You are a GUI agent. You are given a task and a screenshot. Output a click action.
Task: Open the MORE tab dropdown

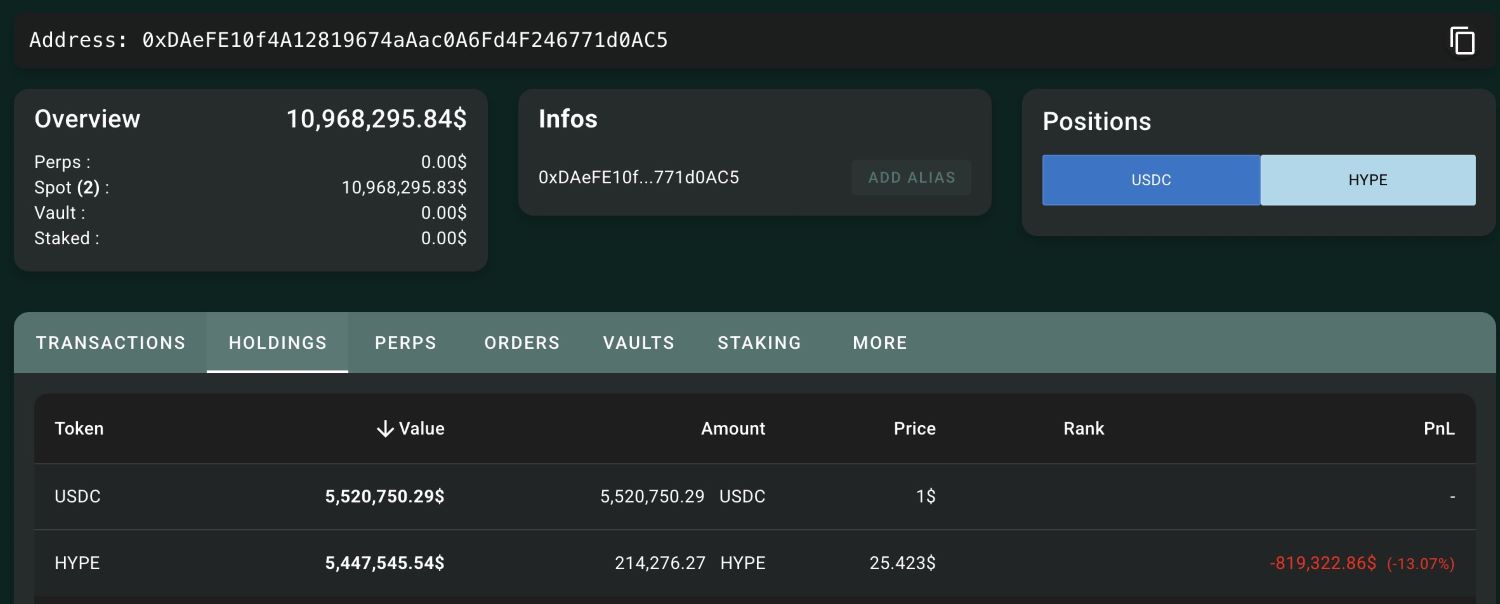click(879, 343)
